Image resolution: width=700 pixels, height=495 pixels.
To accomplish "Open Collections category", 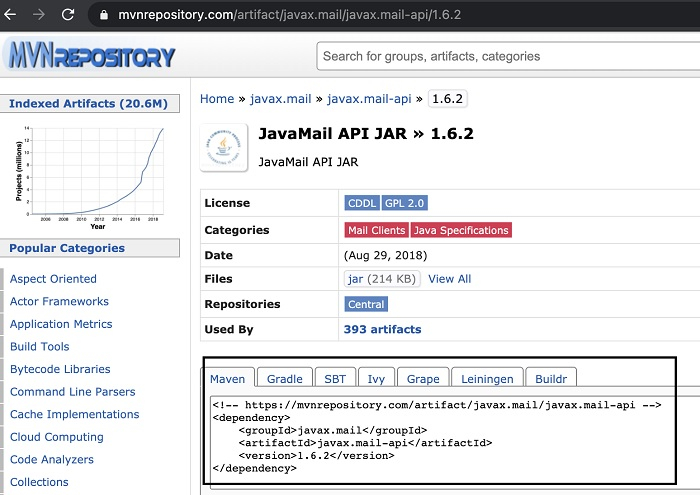I will [x=39, y=482].
